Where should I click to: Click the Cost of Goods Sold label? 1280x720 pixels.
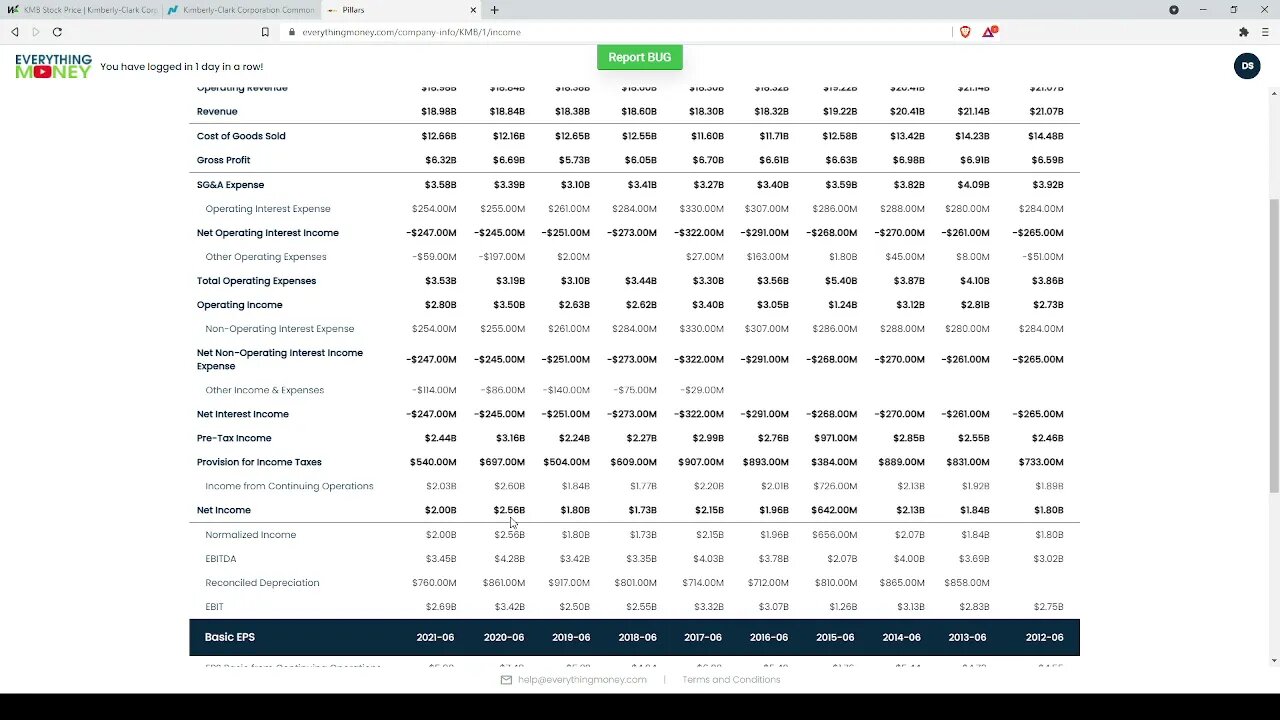[x=241, y=136]
